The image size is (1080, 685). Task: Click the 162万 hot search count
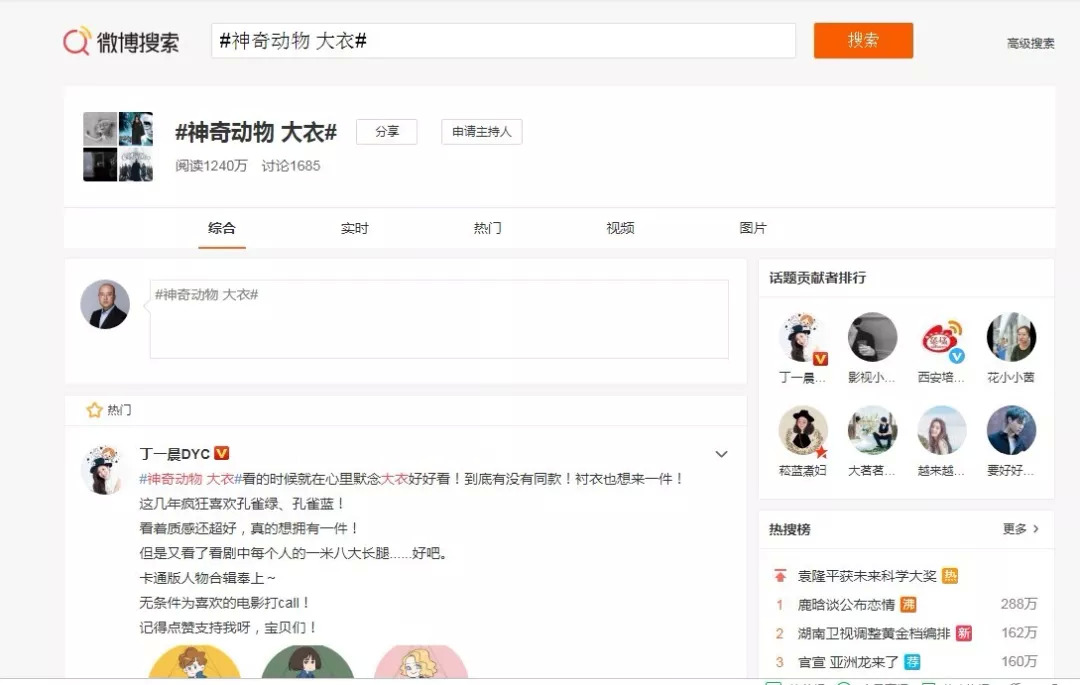[1019, 633]
